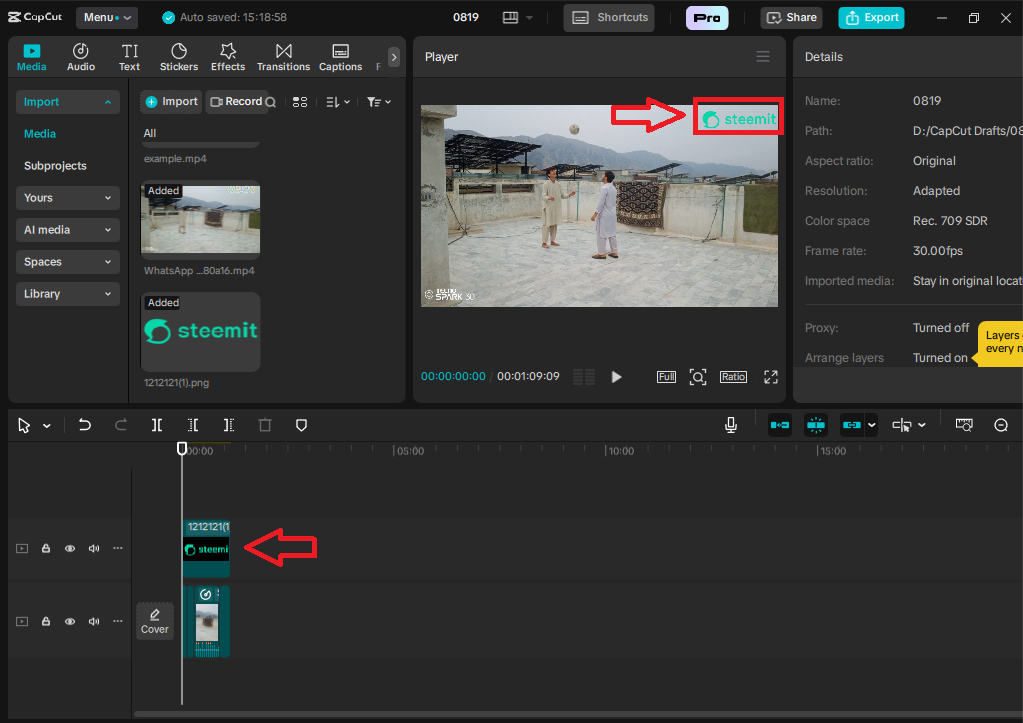Click the timeline zoom out magnifier icon
Viewport: 1023px width, 723px height.
tap(1001, 425)
